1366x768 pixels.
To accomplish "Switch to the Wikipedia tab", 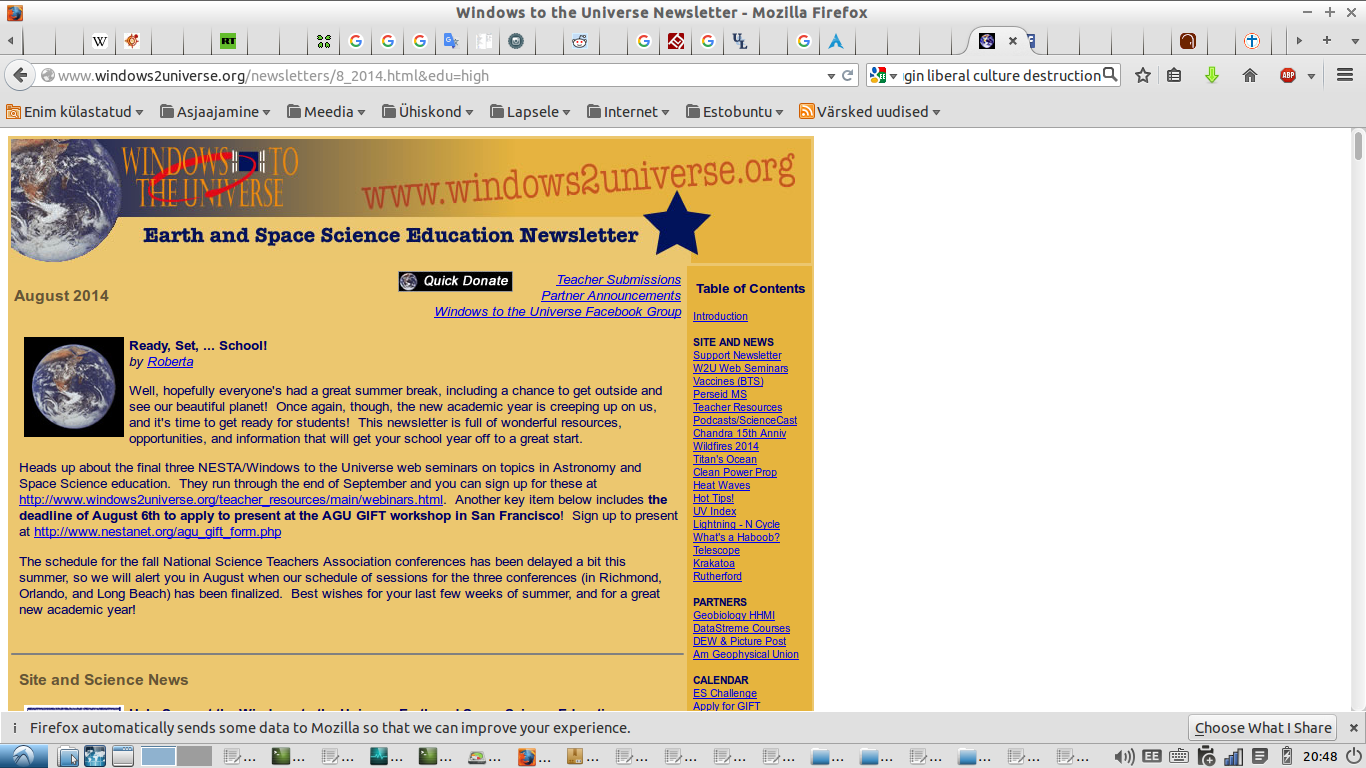I will click(100, 41).
